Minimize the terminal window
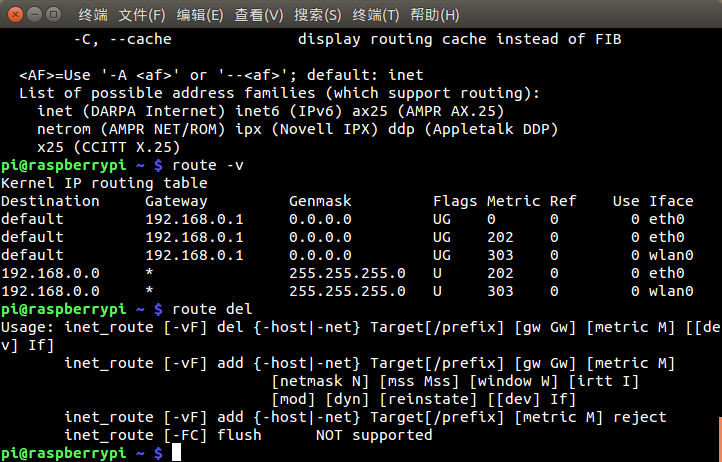This screenshot has width=722, height=462. click(x=35, y=15)
